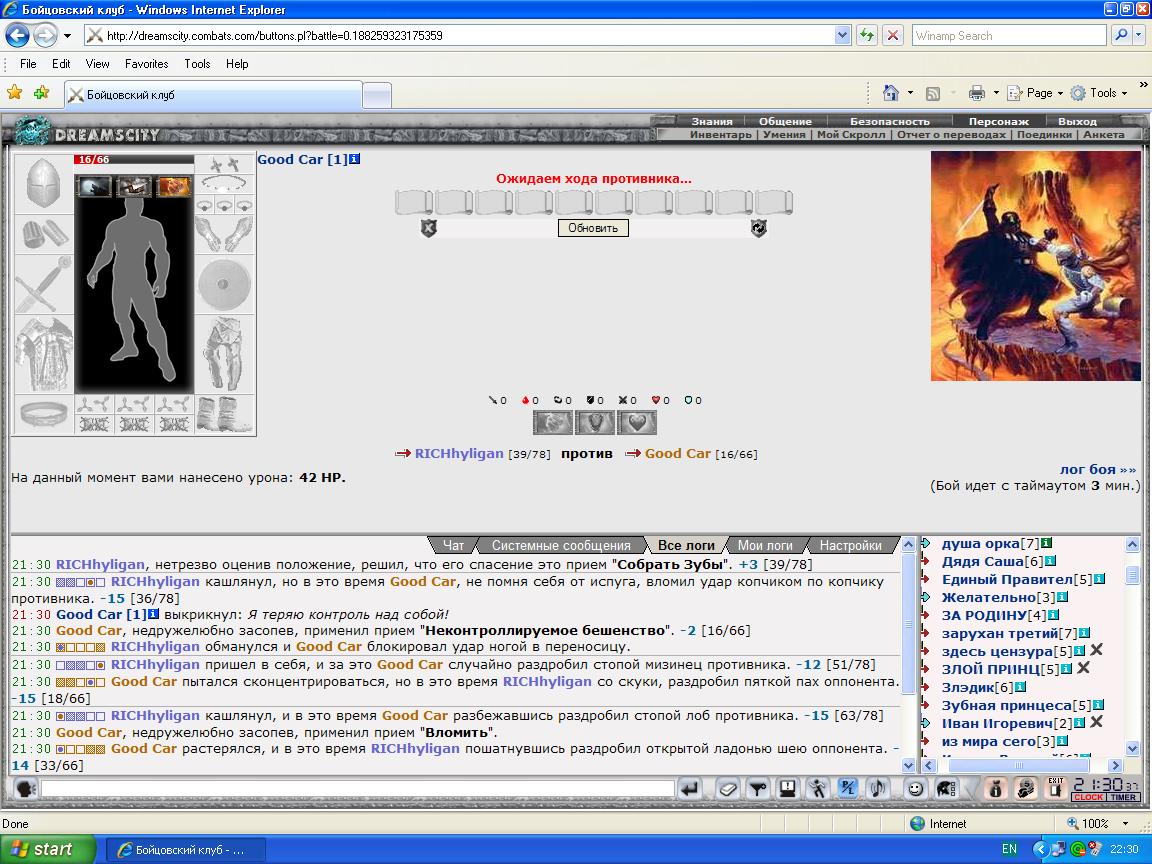The height and width of the screenshot is (864, 1152).
Task: Click the Winamp Search box
Action: pyautogui.click(x=1009, y=35)
